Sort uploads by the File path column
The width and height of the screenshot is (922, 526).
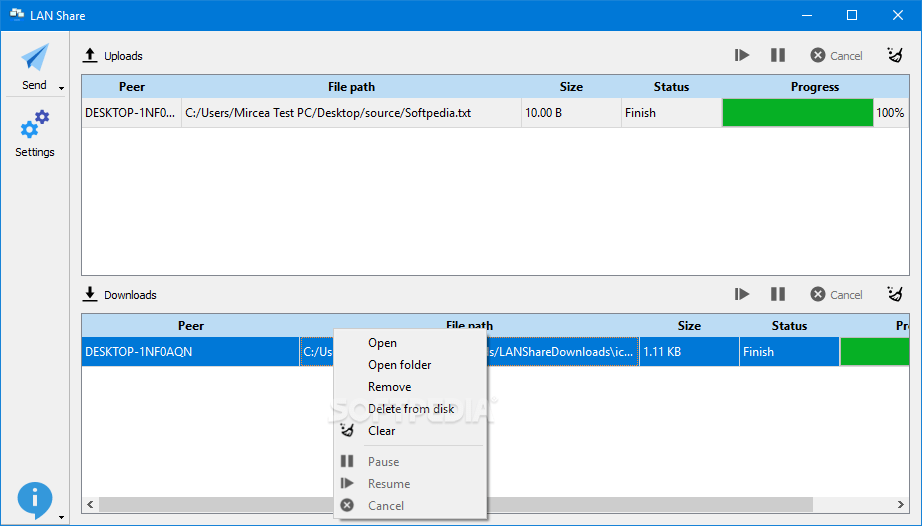pyautogui.click(x=351, y=87)
